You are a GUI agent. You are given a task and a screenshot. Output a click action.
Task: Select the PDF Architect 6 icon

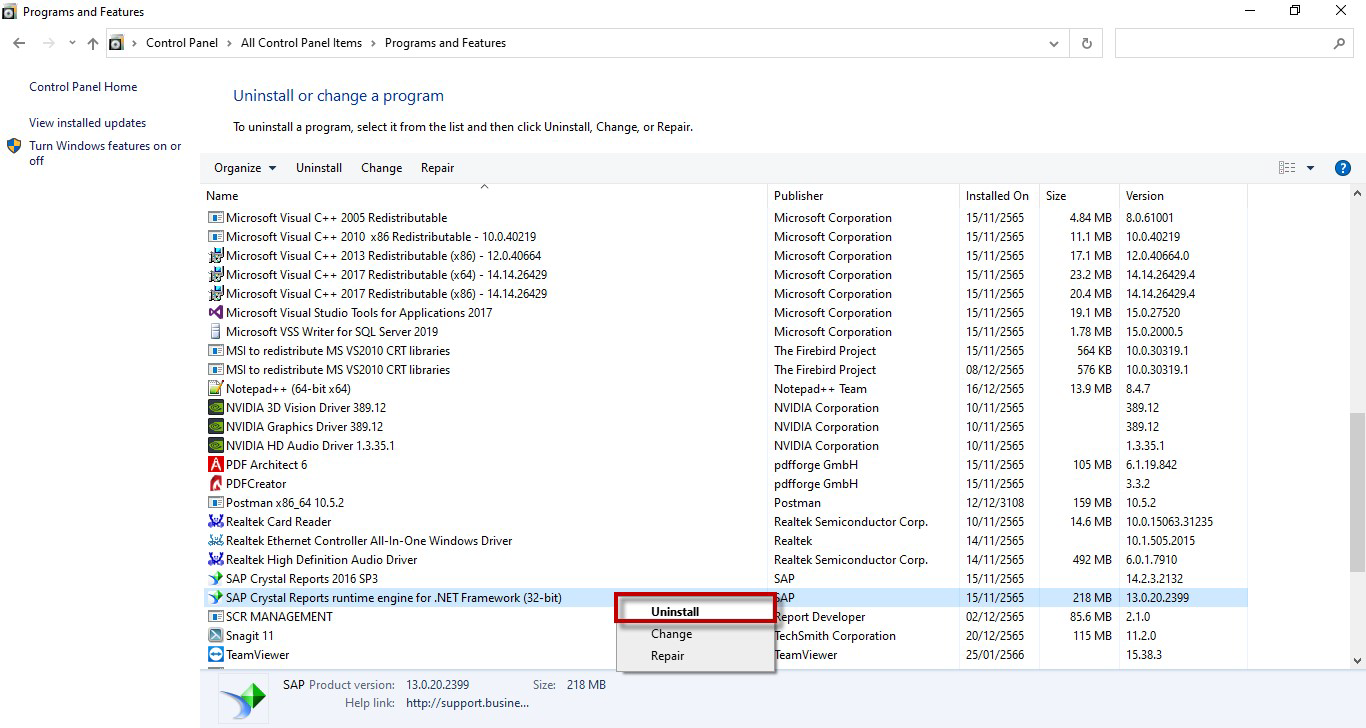[215, 465]
